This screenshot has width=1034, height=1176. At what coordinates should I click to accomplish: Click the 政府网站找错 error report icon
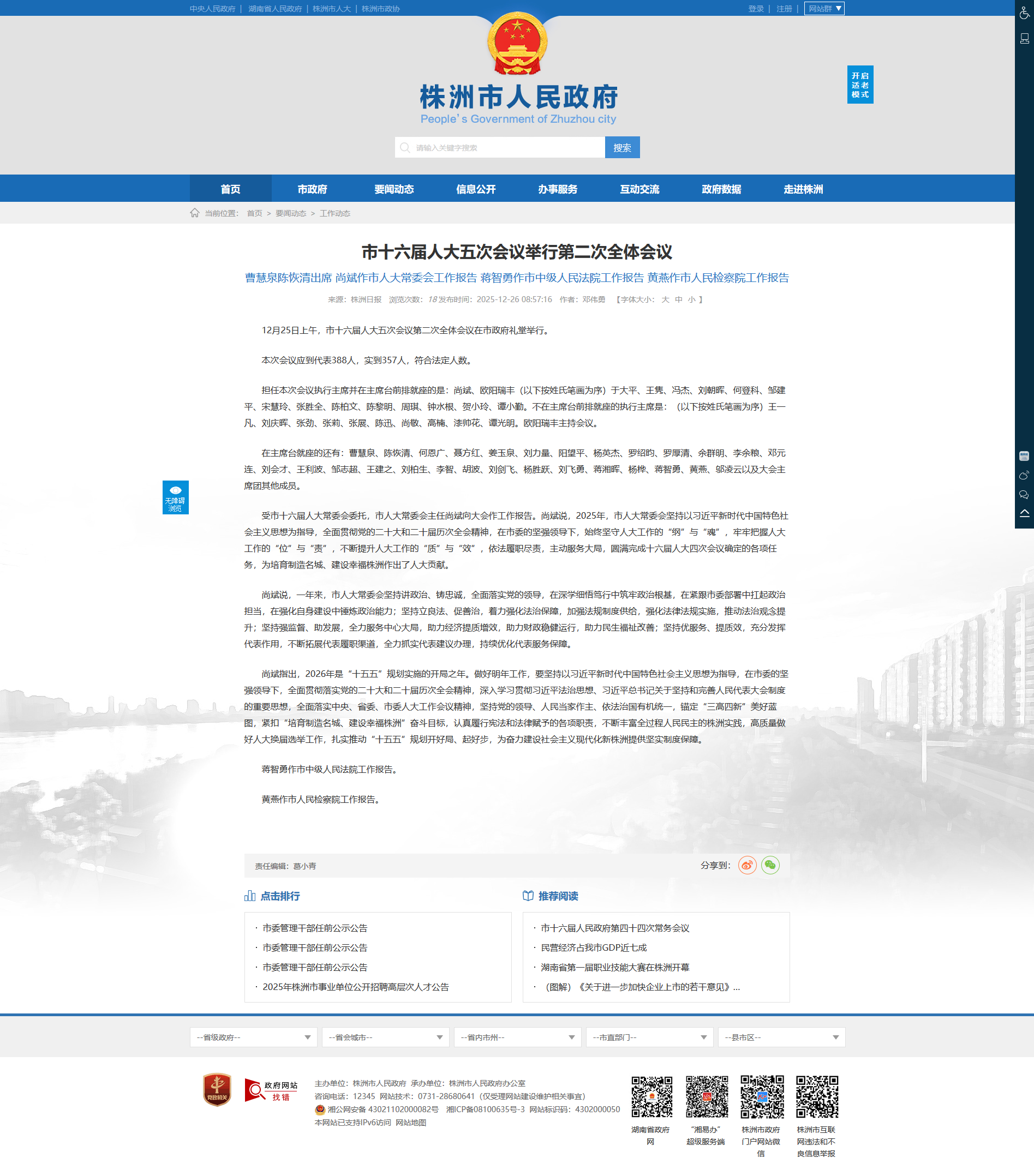(271, 1090)
